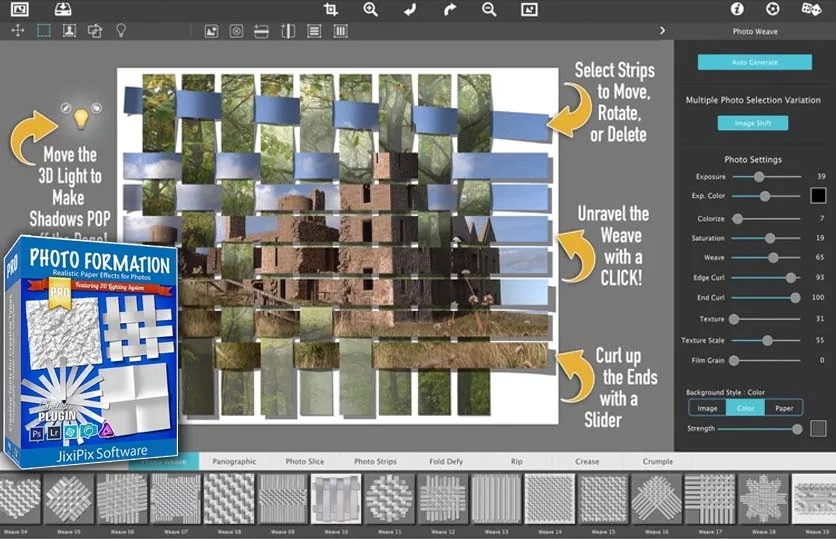Select the Weave 06 preset thumbnail
Viewport: 836px width, 539px height.
point(122,499)
